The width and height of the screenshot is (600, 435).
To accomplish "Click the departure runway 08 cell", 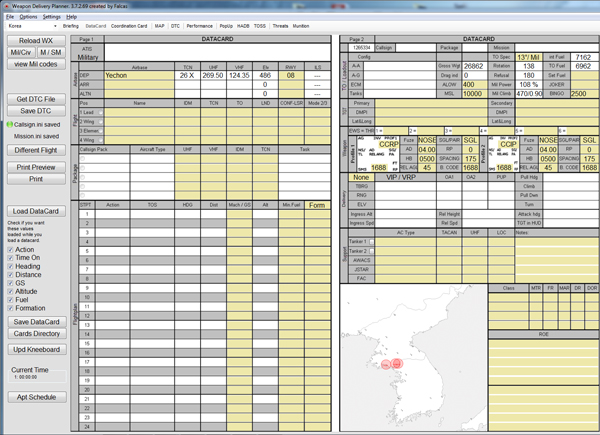I will click(291, 75).
